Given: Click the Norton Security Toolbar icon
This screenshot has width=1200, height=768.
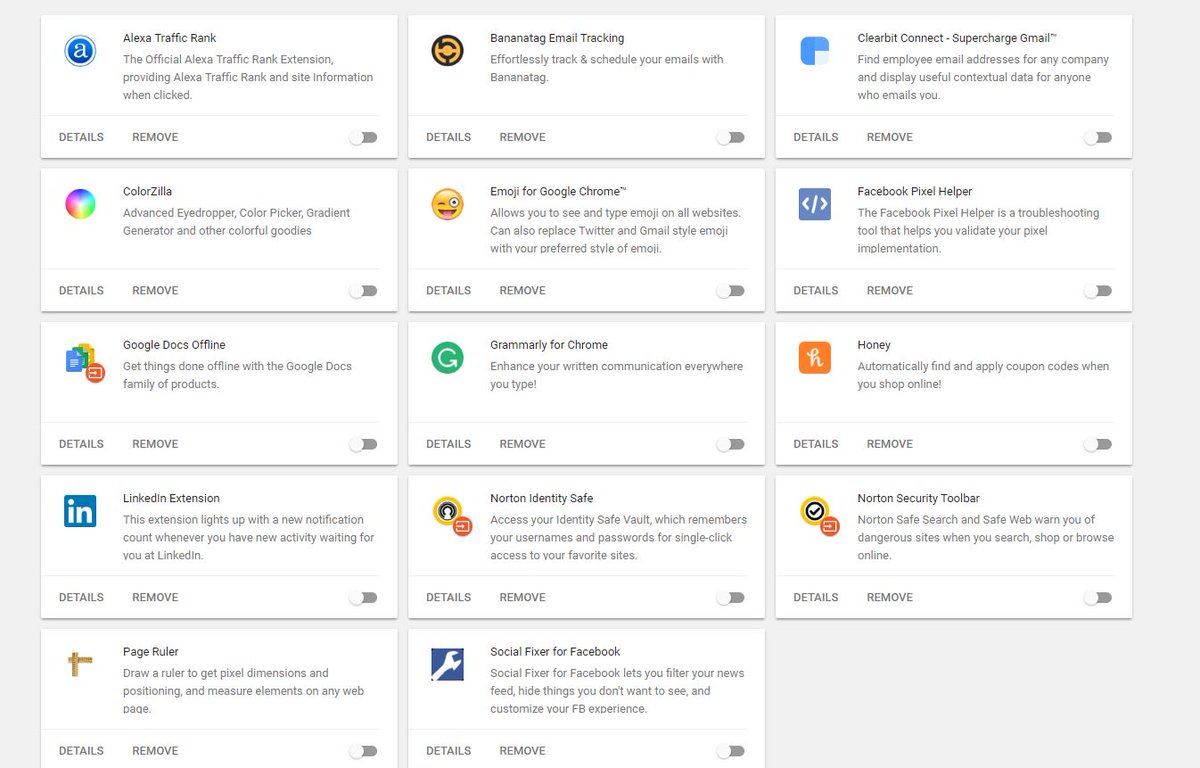Looking at the screenshot, I should point(819,515).
